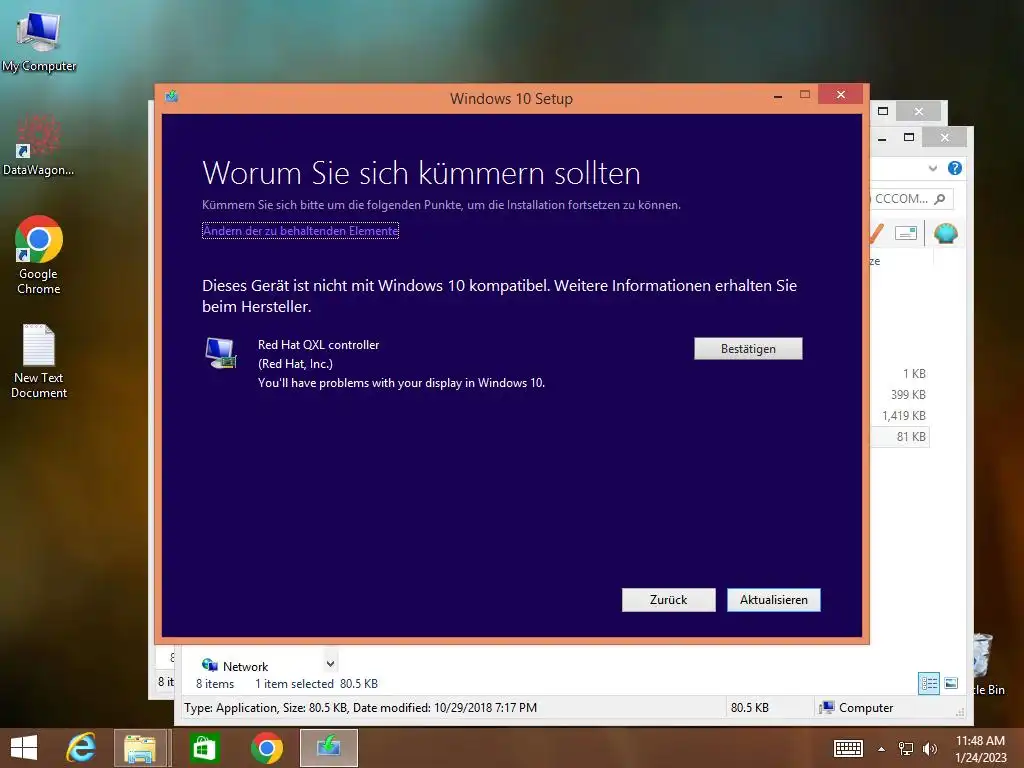Click the Zurück button
The width and height of the screenshot is (1024, 768).
click(668, 600)
